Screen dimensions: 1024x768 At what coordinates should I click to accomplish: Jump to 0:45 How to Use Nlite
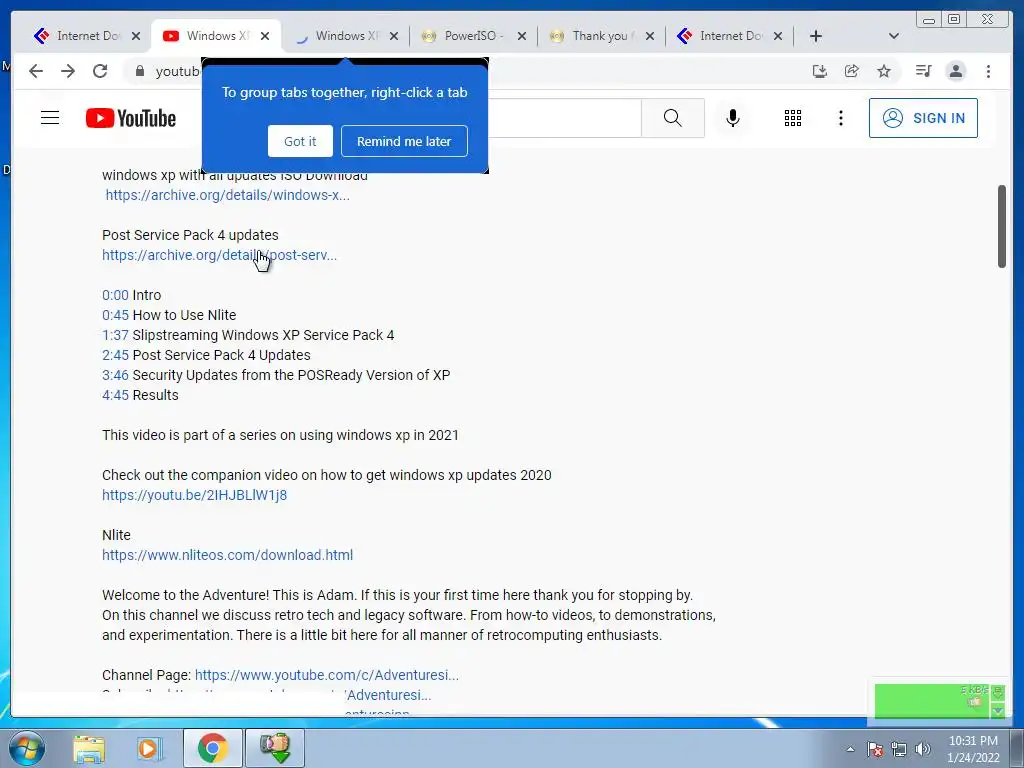116,315
